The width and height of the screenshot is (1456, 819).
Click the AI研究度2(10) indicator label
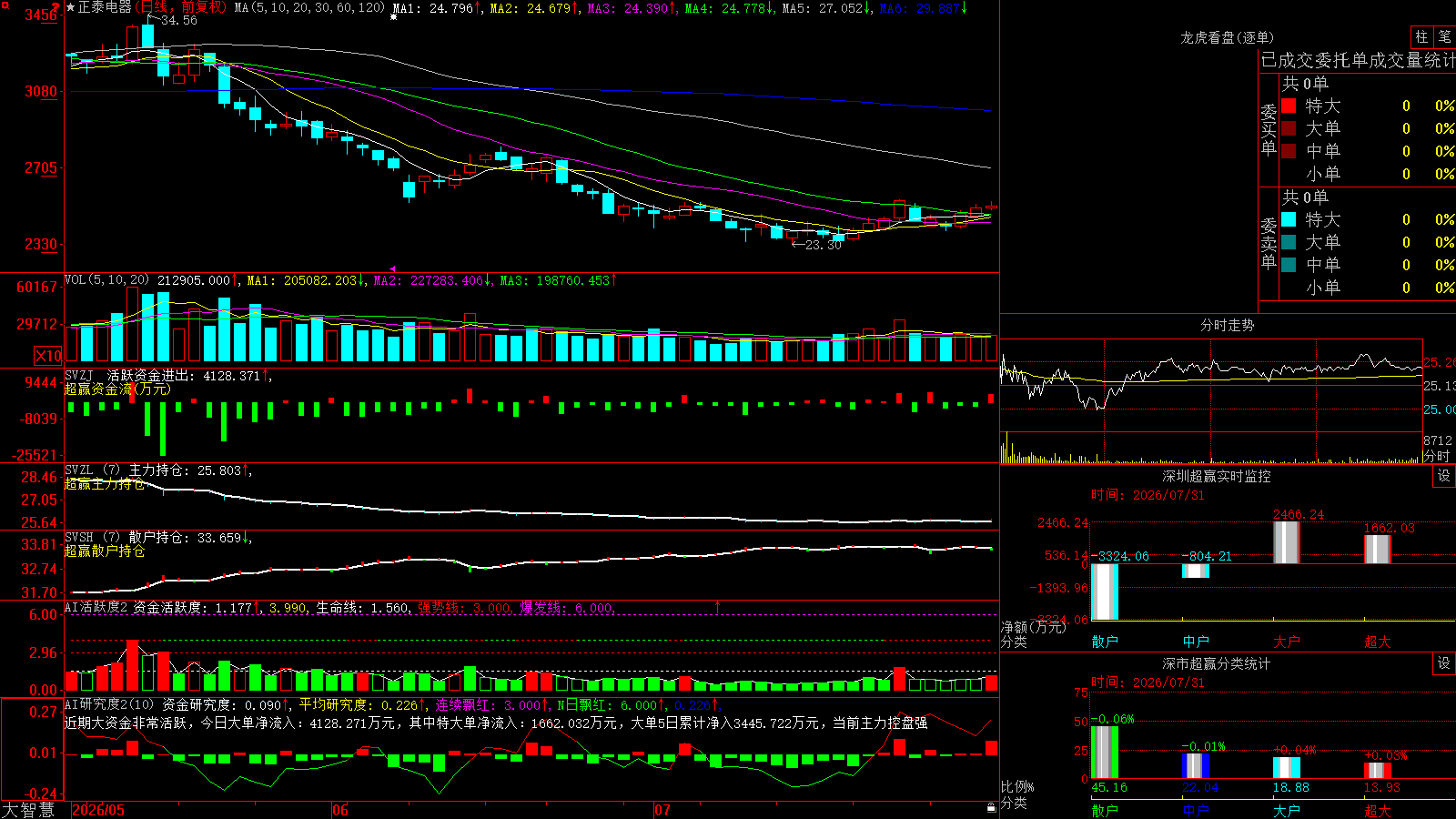point(109,704)
